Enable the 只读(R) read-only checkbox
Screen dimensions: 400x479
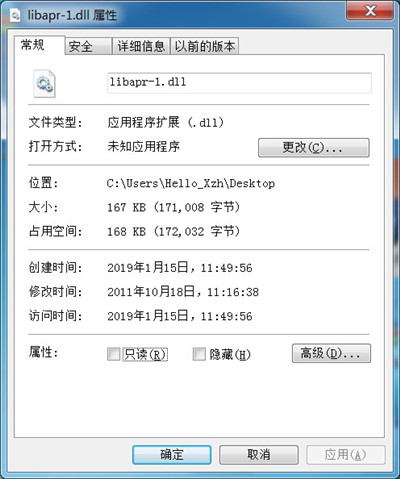coord(113,354)
